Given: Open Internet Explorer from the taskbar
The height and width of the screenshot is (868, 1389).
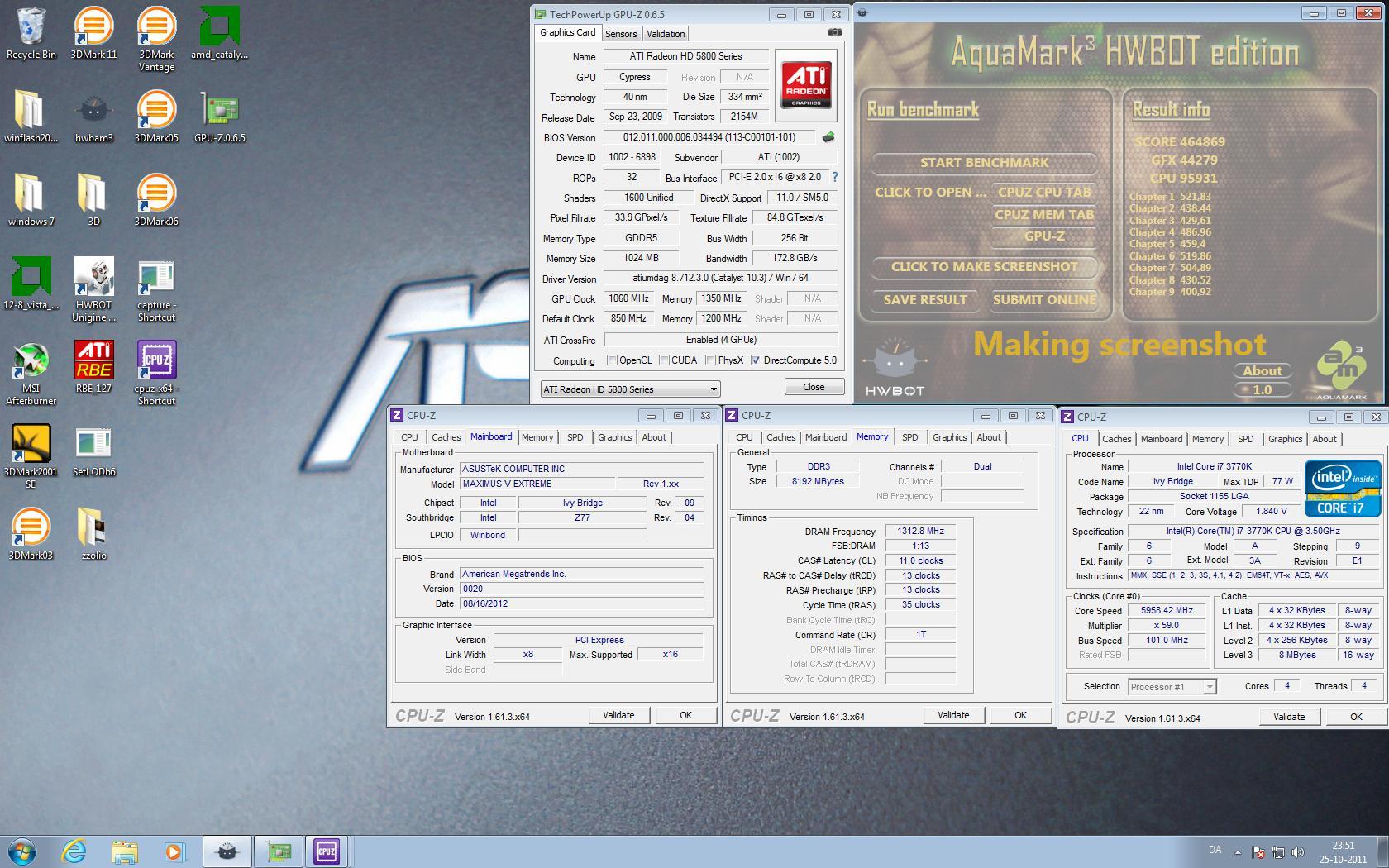Looking at the screenshot, I should click(x=74, y=851).
